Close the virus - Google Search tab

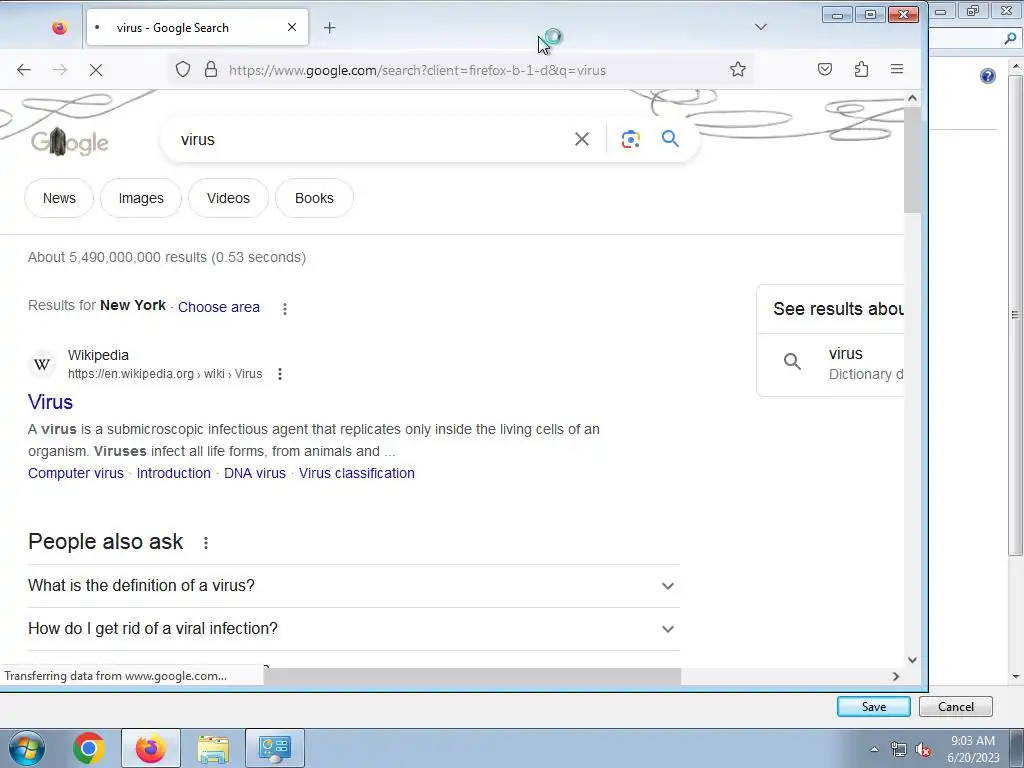pos(292,27)
